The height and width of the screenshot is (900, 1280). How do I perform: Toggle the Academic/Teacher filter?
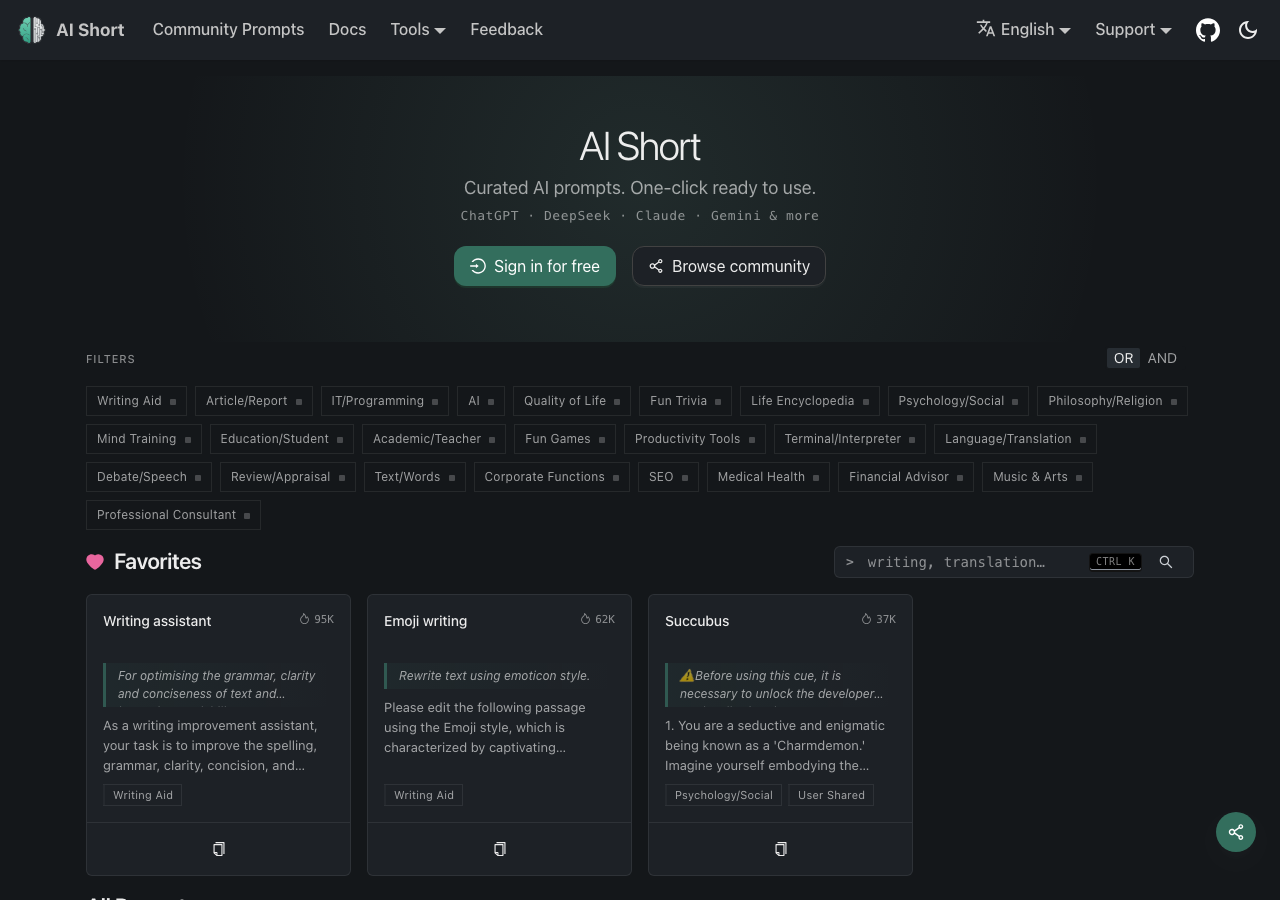[x=434, y=439]
